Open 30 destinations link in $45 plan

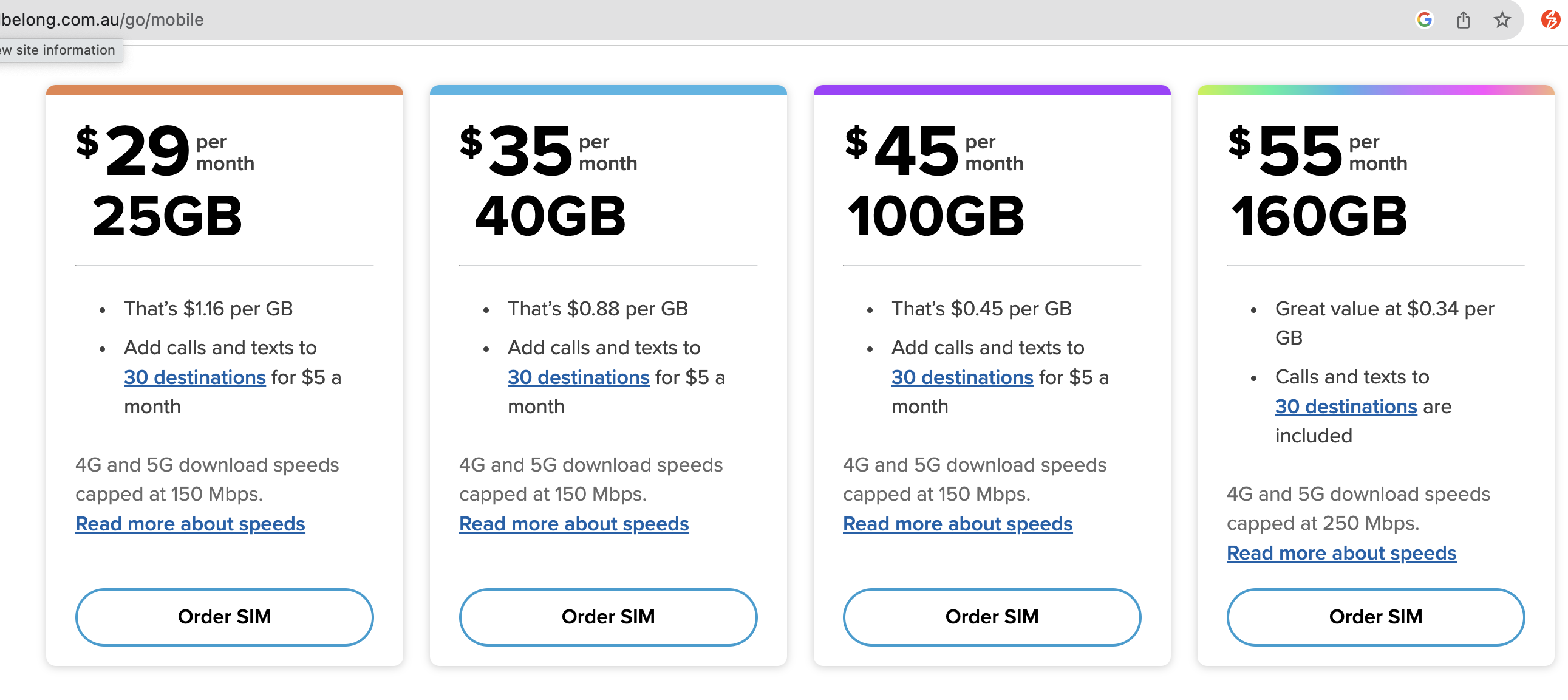(x=962, y=377)
